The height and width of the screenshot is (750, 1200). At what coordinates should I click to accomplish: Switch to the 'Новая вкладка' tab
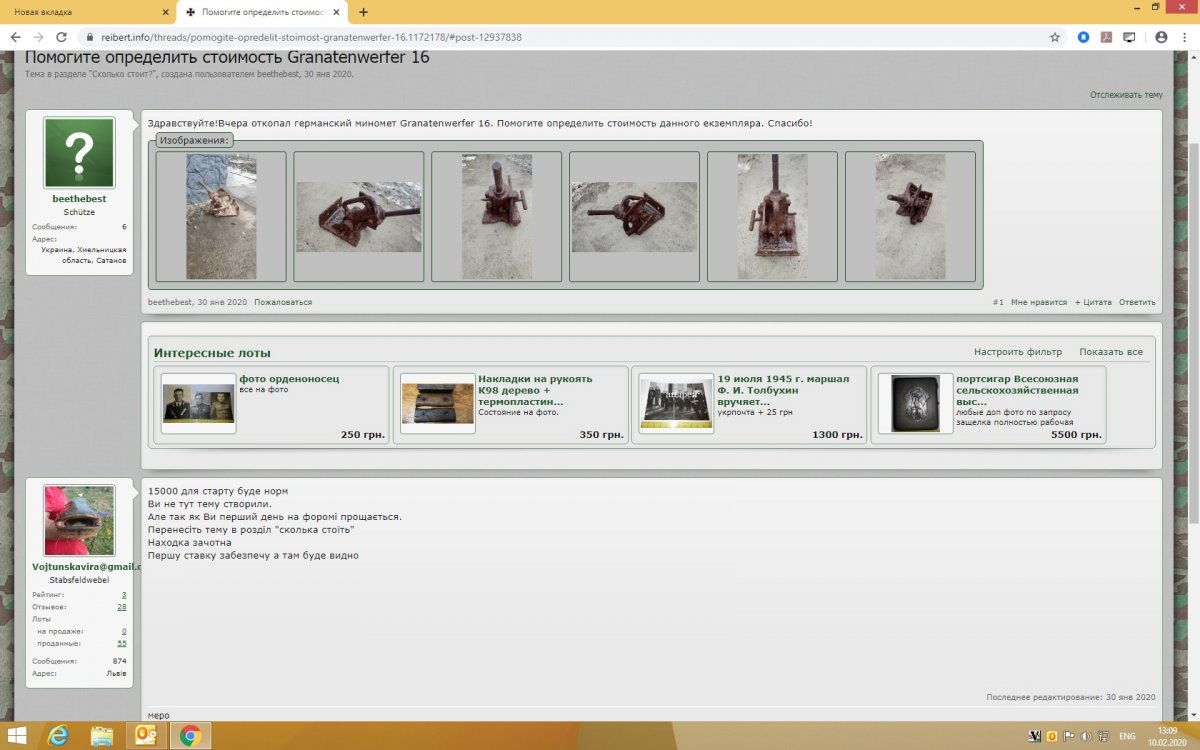point(80,12)
